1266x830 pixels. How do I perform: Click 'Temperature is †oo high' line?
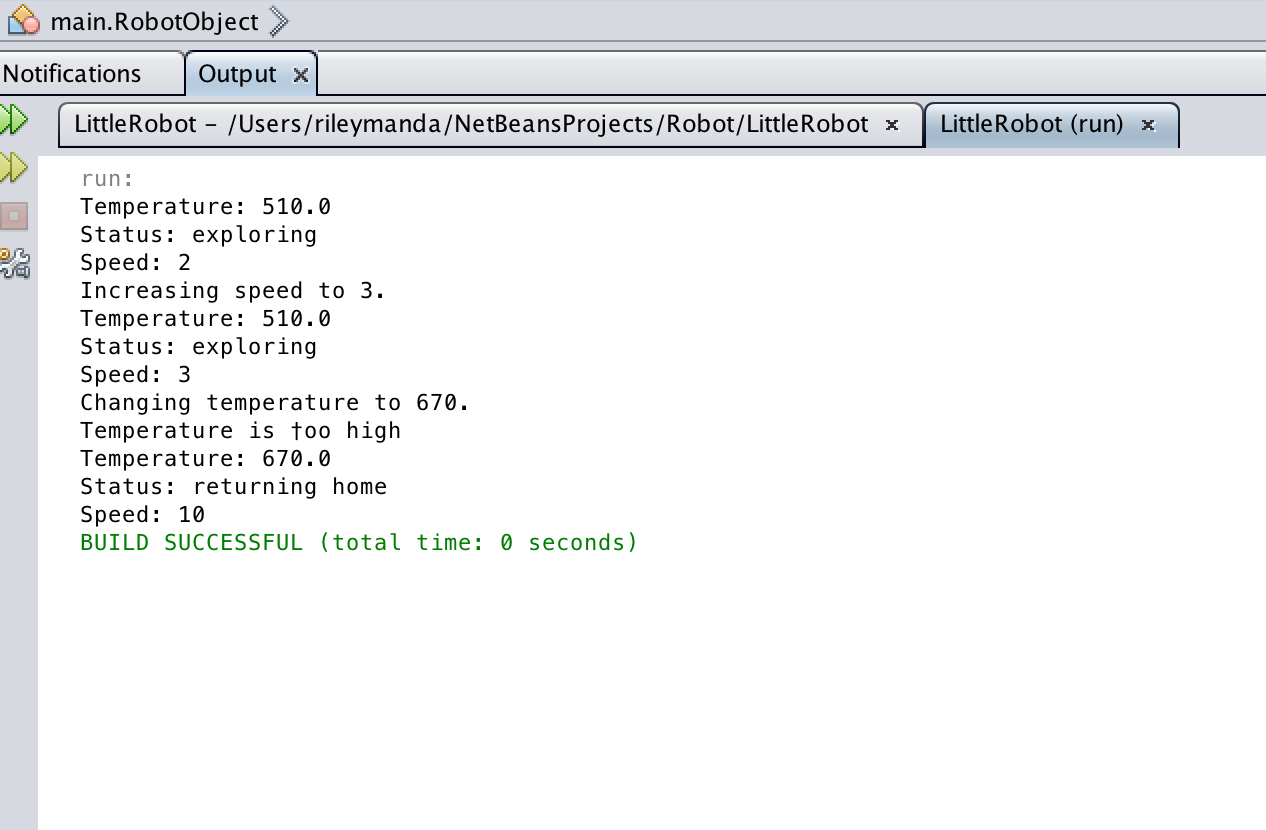pyautogui.click(x=240, y=431)
